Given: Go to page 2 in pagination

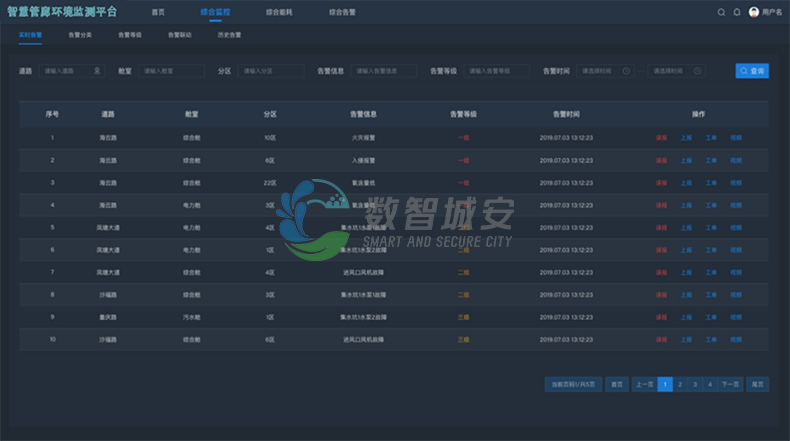Looking at the screenshot, I should (680, 384).
